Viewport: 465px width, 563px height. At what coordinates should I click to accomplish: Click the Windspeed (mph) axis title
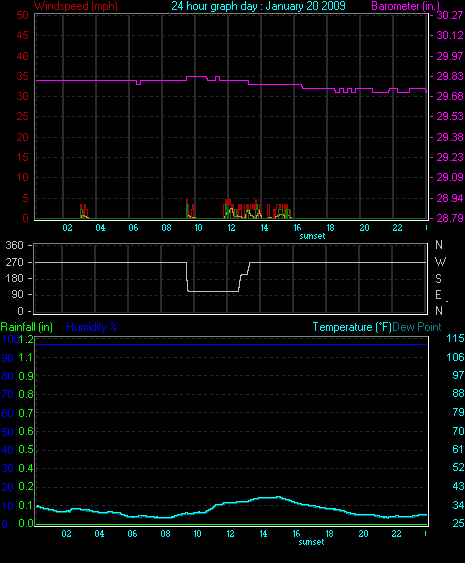(x=76, y=6)
